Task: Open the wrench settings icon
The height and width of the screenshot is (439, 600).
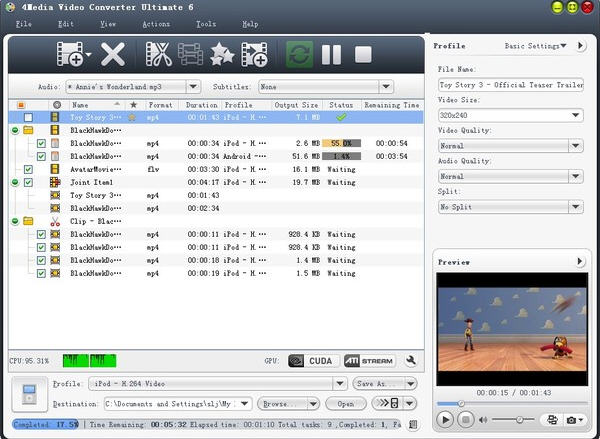Action: pyautogui.click(x=410, y=360)
